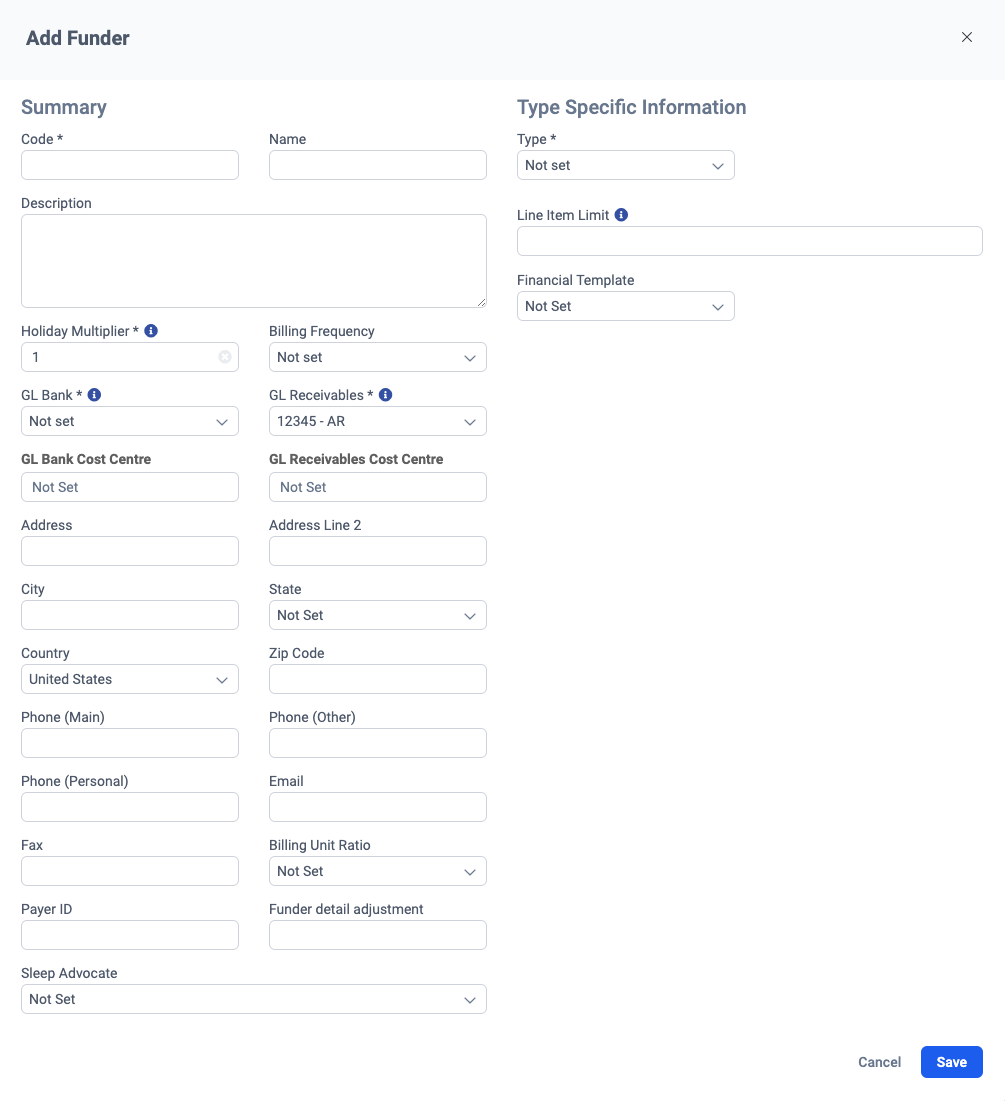The image size is (1005, 1101).
Task: Click inside the Description text area
Action: pos(253,260)
